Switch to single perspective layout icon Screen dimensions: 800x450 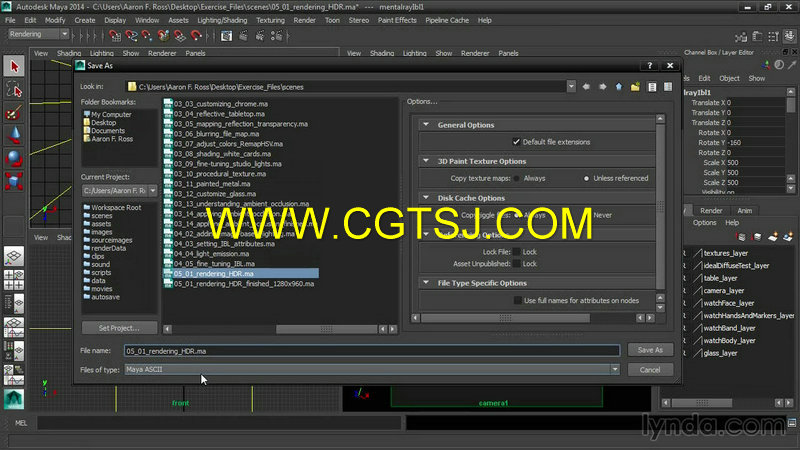[x=14, y=257]
